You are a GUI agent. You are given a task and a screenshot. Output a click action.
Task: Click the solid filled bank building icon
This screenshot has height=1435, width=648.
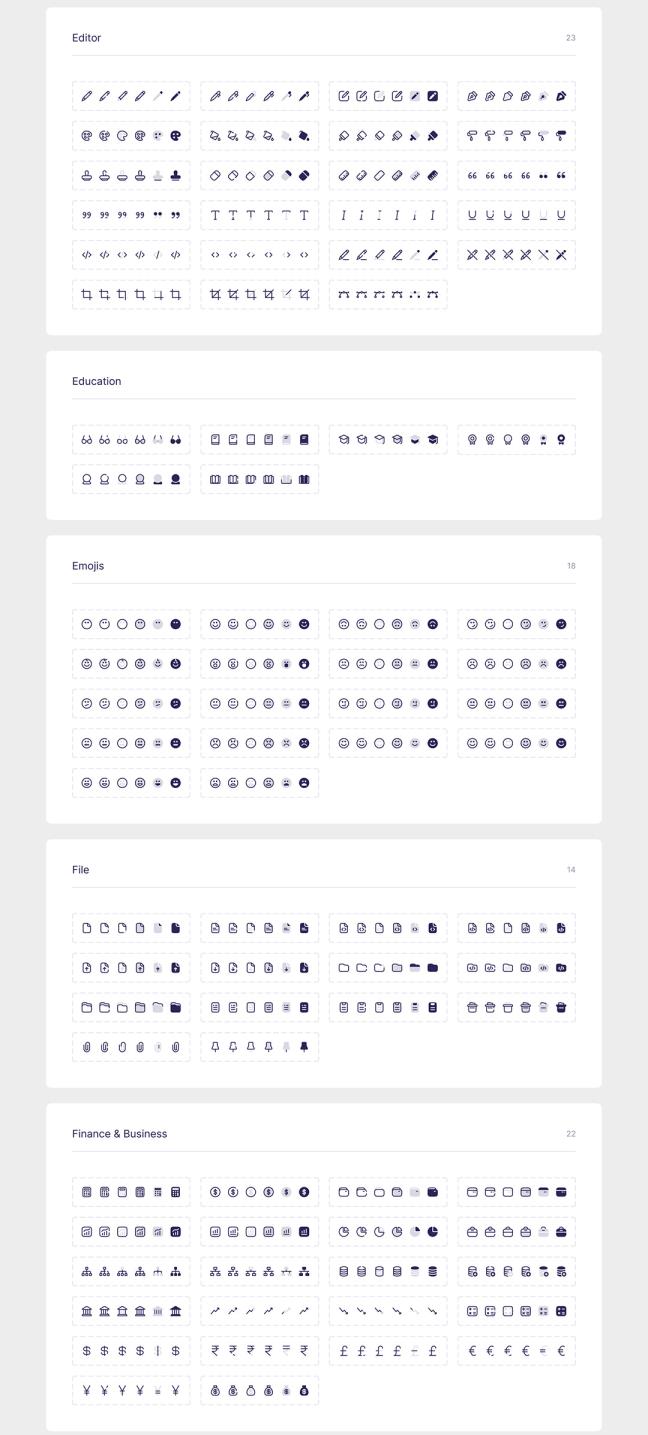coord(176,1311)
